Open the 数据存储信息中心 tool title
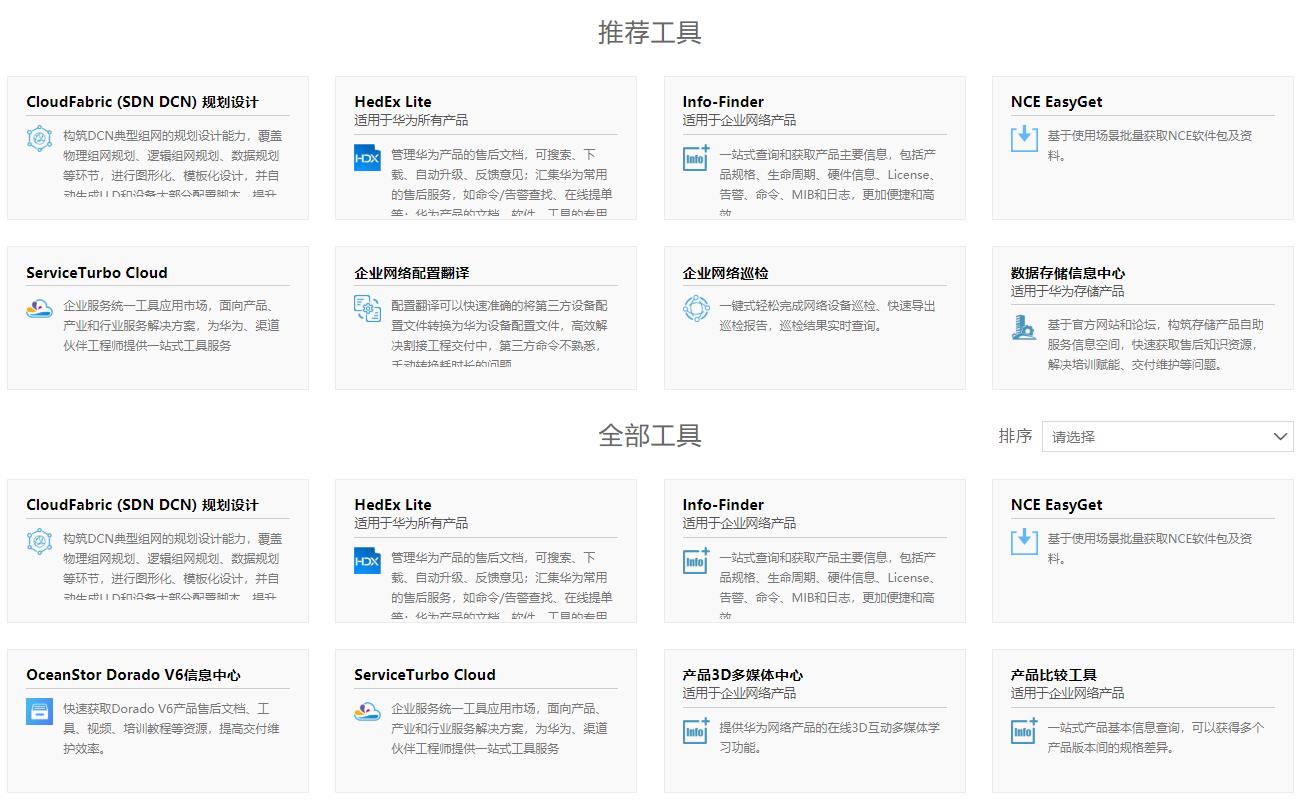The width and height of the screenshot is (1301, 803). (1068, 272)
